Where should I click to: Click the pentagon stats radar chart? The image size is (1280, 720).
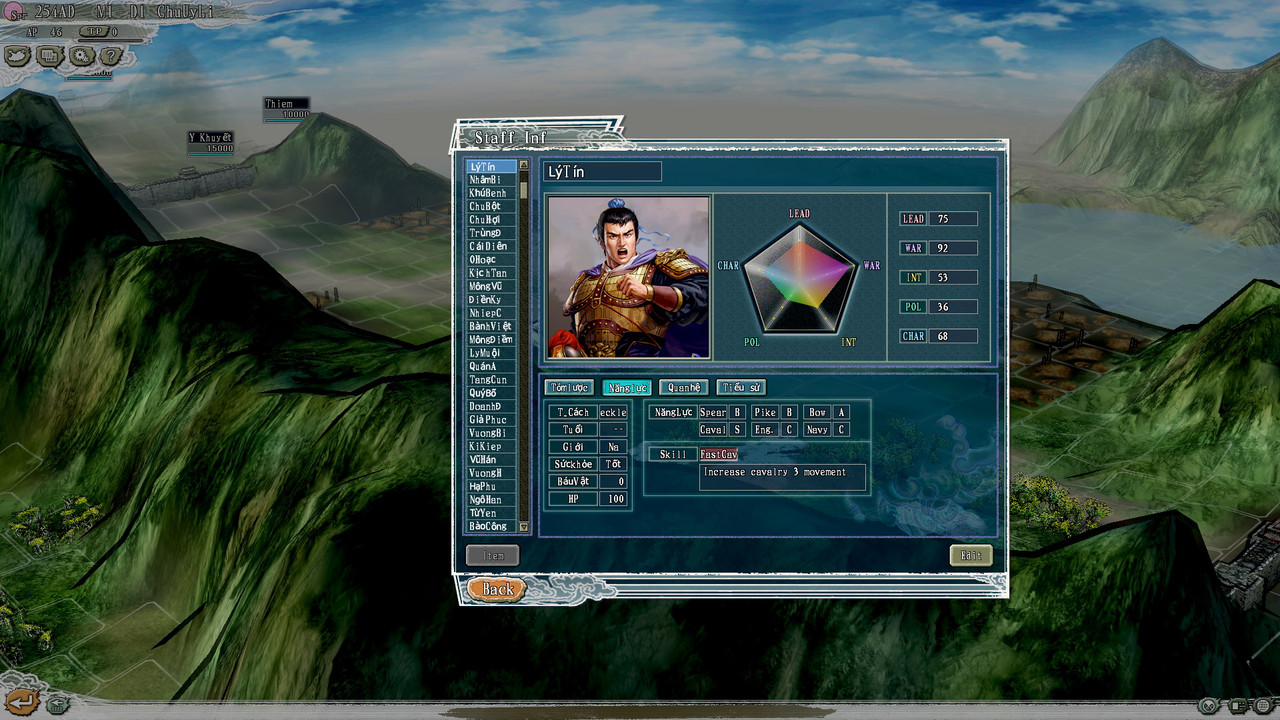(799, 279)
